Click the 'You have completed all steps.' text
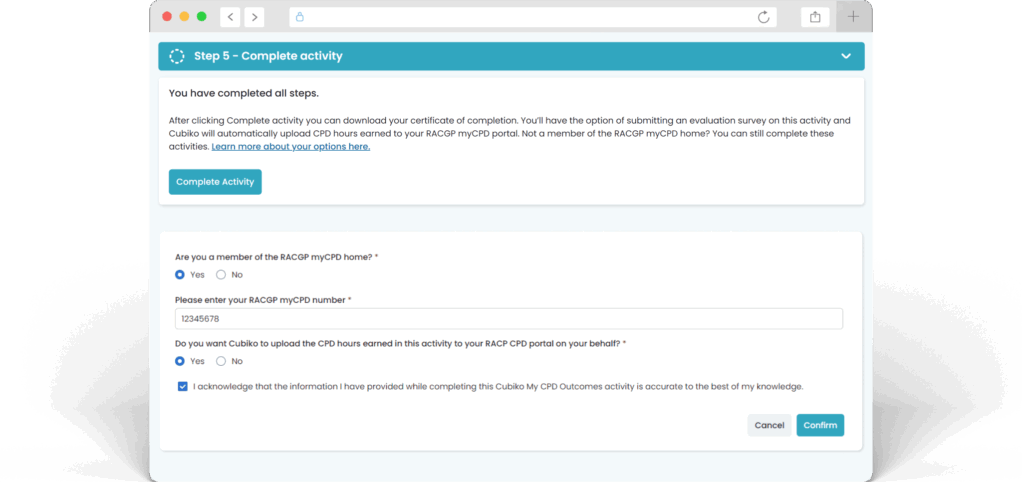 pos(244,93)
